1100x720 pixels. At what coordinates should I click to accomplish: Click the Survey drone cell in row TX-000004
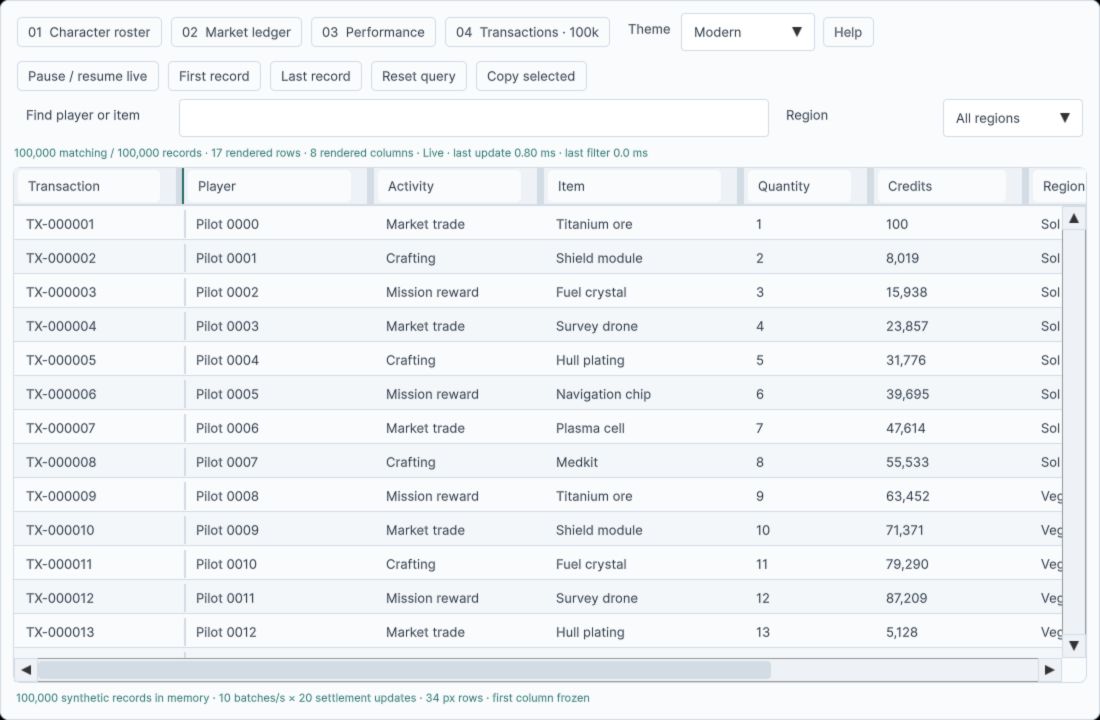[645, 326]
